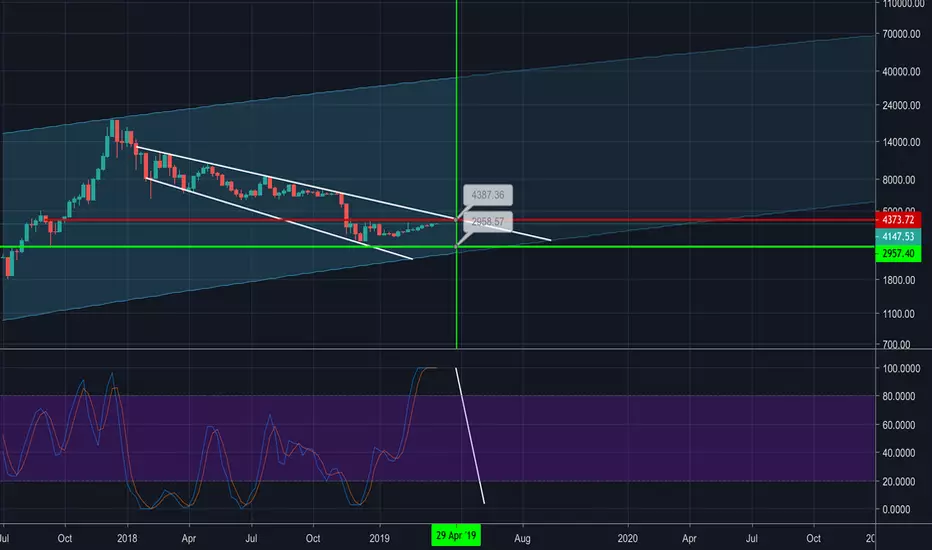This screenshot has width=932, height=550.
Task: Select the 2958.57 tooltip bubble
Action: [487, 222]
